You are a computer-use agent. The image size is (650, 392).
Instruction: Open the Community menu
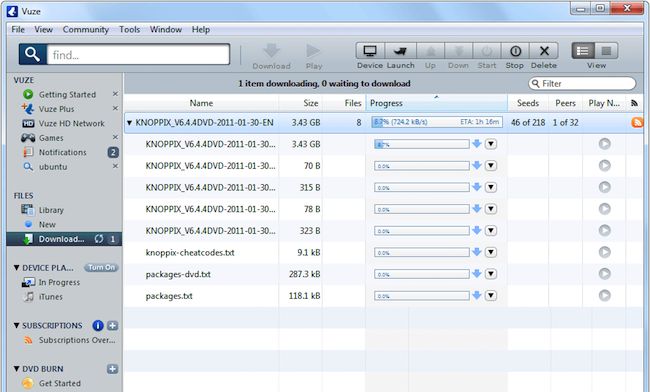pos(85,29)
